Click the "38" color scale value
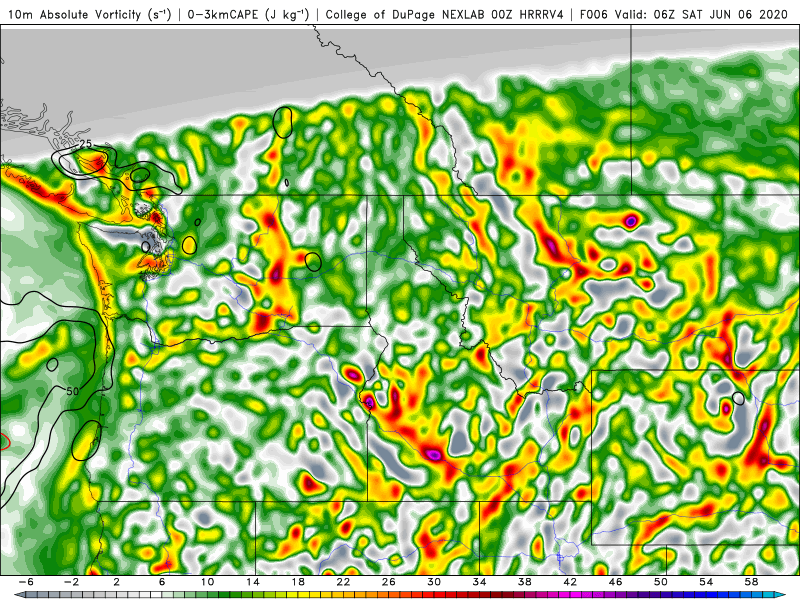 tap(524, 582)
